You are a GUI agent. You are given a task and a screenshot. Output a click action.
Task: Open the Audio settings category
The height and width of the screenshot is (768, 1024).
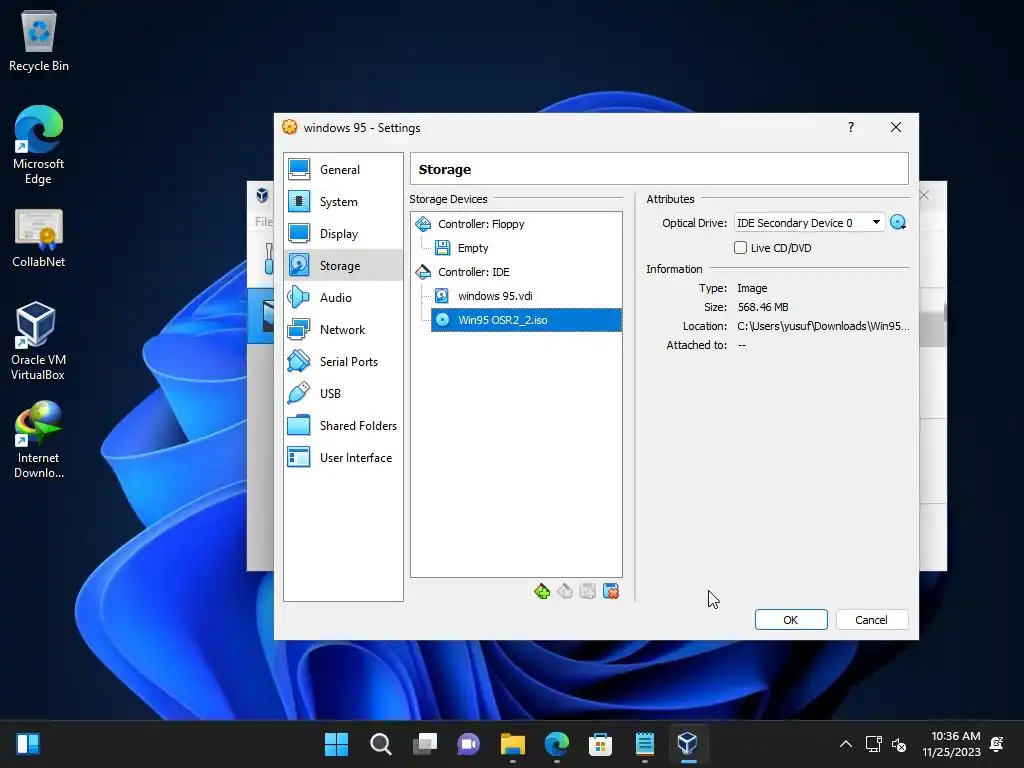[x=343, y=298]
